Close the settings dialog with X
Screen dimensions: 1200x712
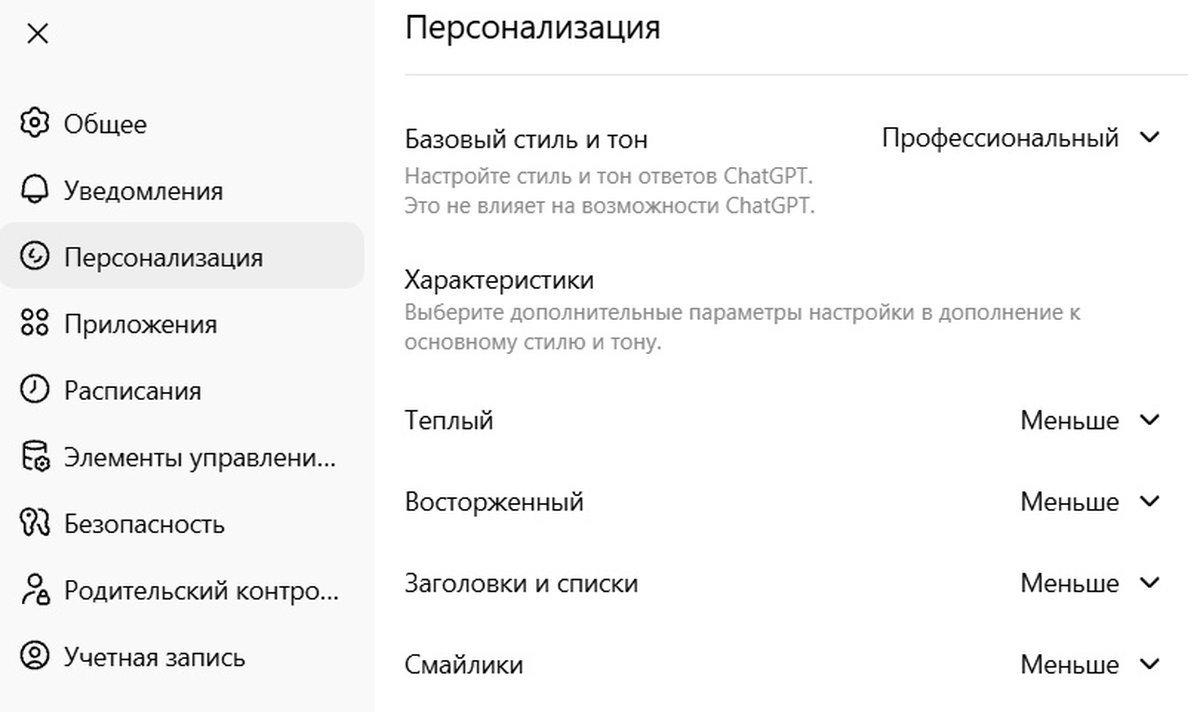coord(37,34)
